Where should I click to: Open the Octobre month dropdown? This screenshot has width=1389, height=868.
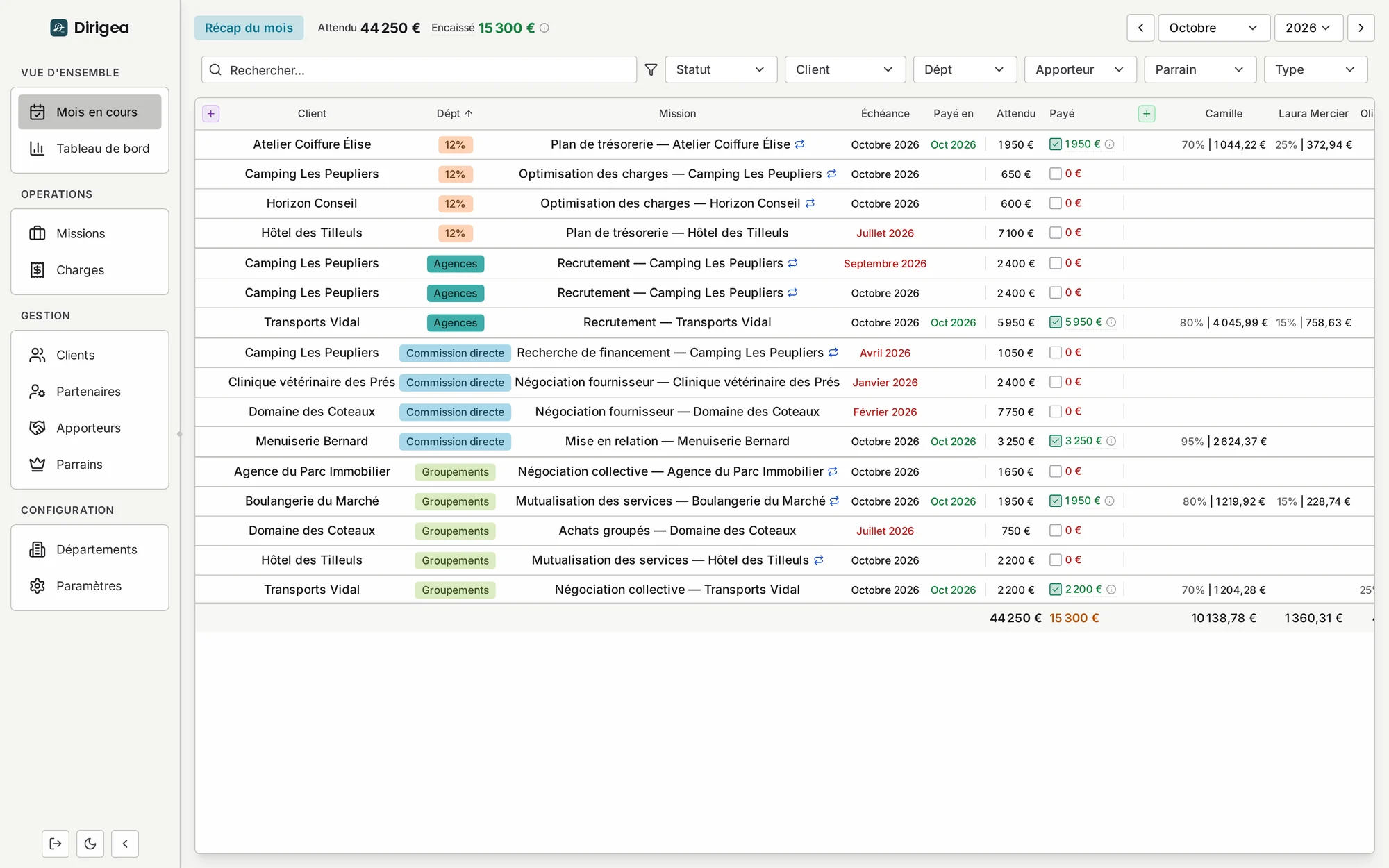pyautogui.click(x=1214, y=28)
